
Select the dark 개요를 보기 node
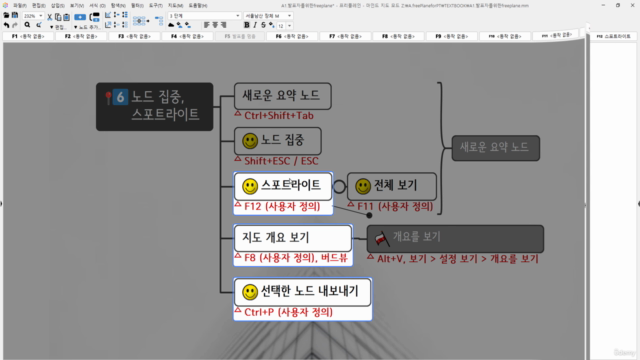click(455, 238)
